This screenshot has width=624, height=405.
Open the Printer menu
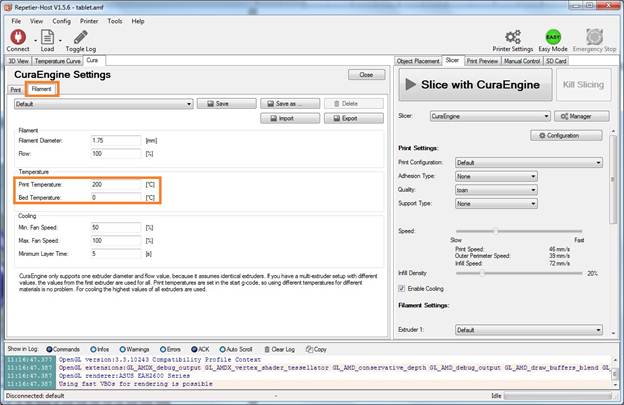[x=89, y=20]
